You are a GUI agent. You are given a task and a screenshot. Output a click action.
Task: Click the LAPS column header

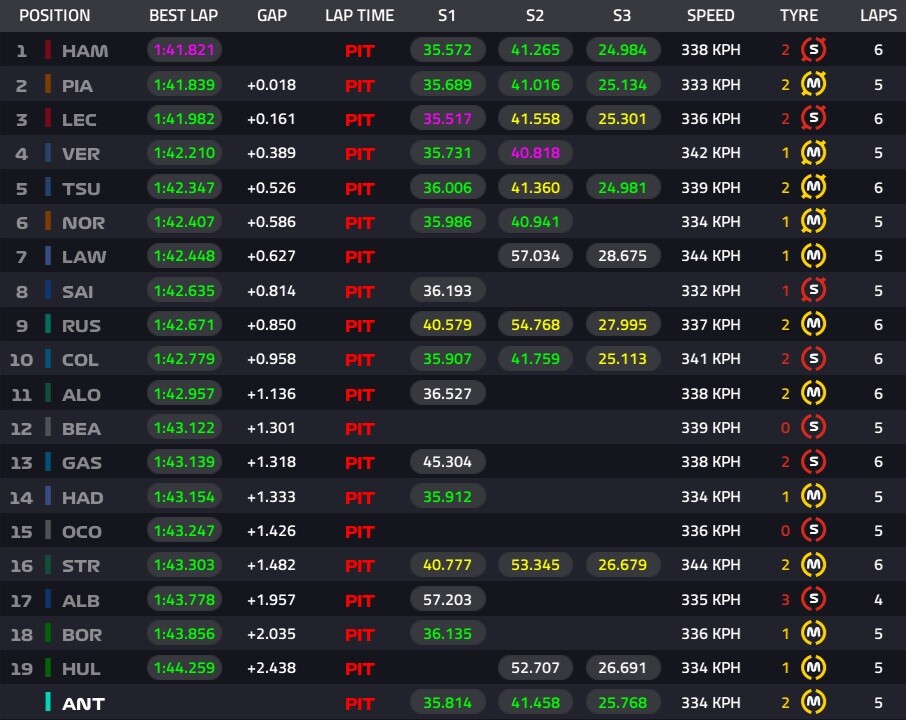tap(878, 16)
